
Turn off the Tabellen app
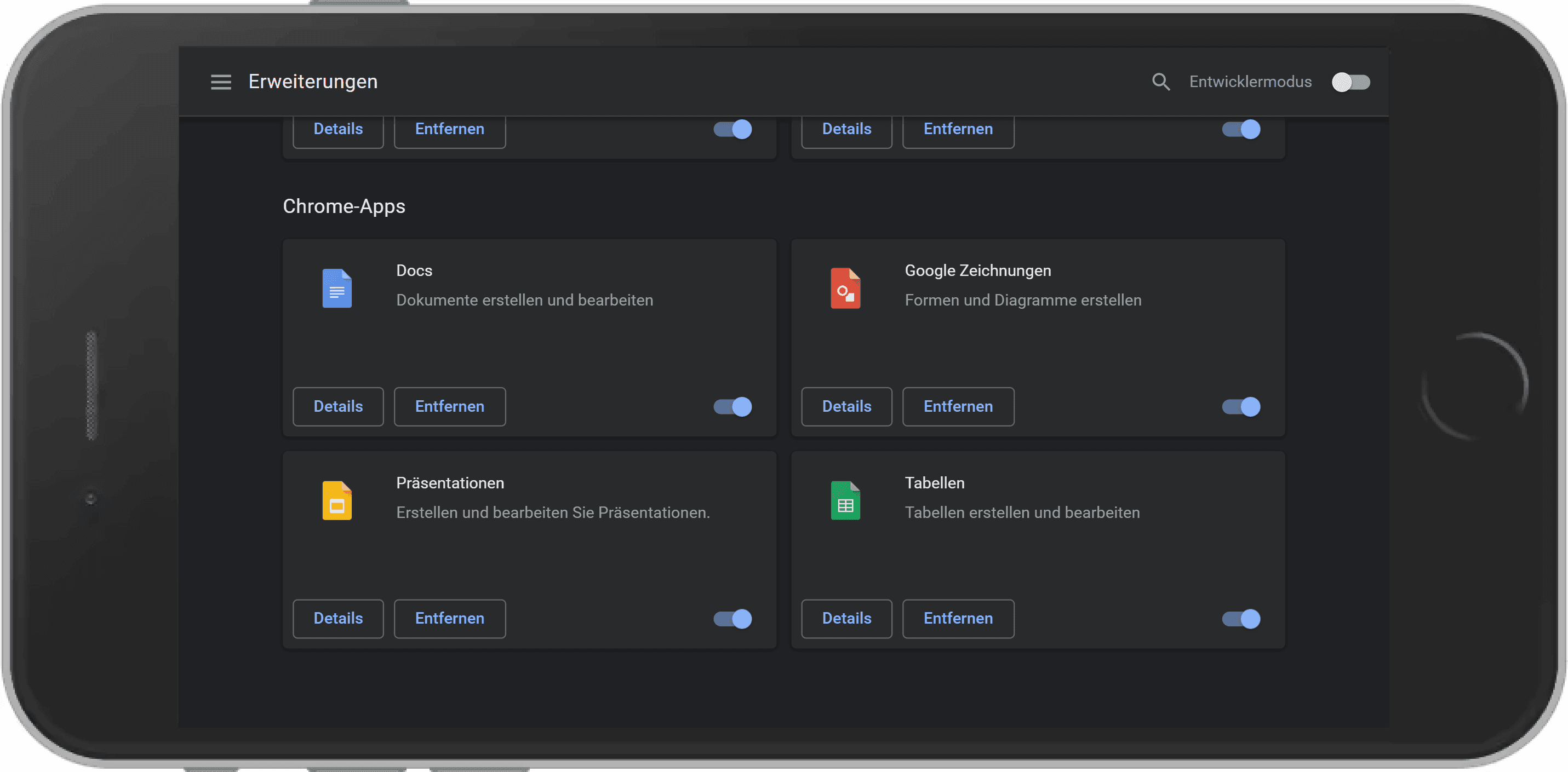pyautogui.click(x=1240, y=619)
